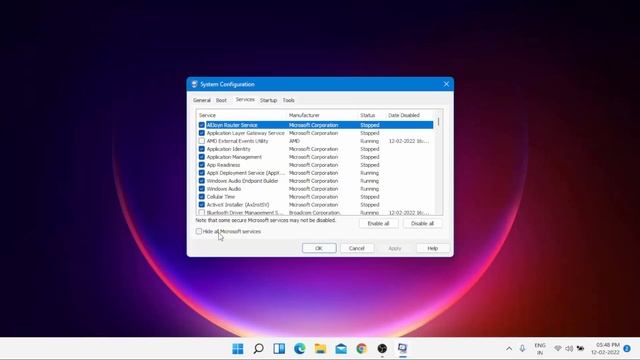The width and height of the screenshot is (640, 360).
Task: Select the System Configuration taskbar icon
Action: coord(402,349)
